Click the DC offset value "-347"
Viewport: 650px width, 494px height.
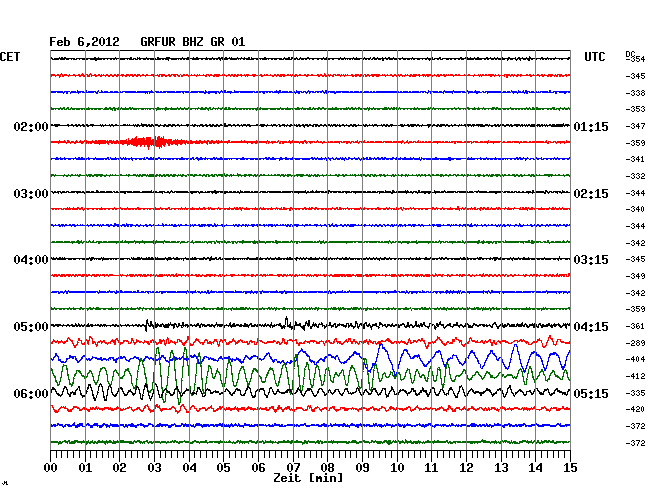635,126
